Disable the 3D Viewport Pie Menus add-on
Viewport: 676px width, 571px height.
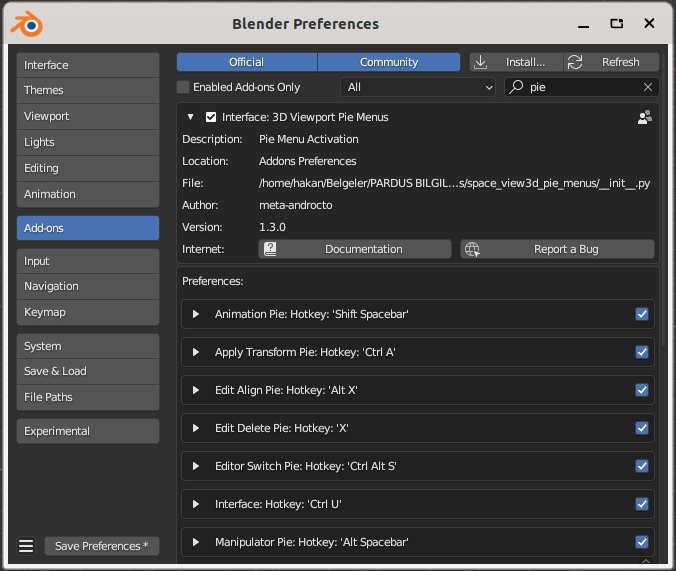coord(211,117)
